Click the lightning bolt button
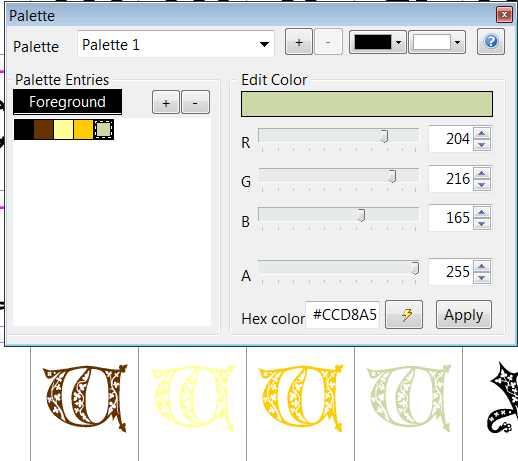The width and height of the screenshot is (518, 461). point(404,315)
